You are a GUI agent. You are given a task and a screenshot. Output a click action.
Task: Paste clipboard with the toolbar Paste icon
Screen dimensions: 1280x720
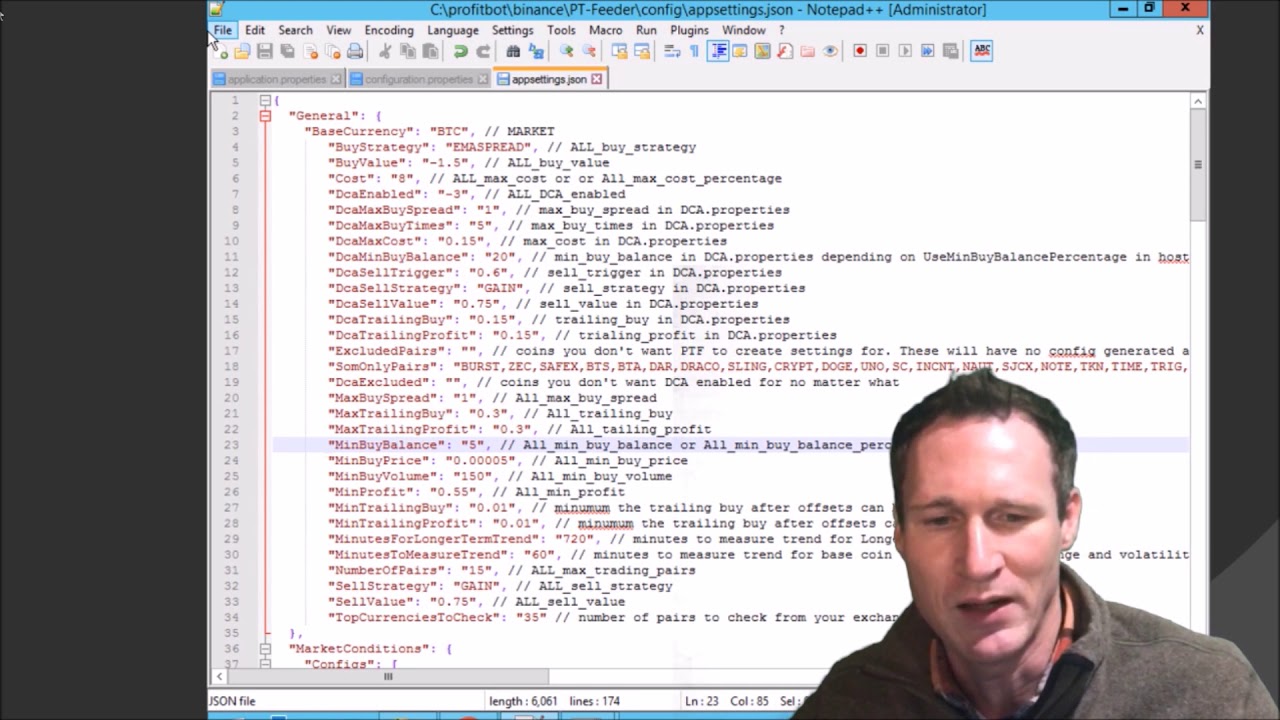[x=430, y=51]
